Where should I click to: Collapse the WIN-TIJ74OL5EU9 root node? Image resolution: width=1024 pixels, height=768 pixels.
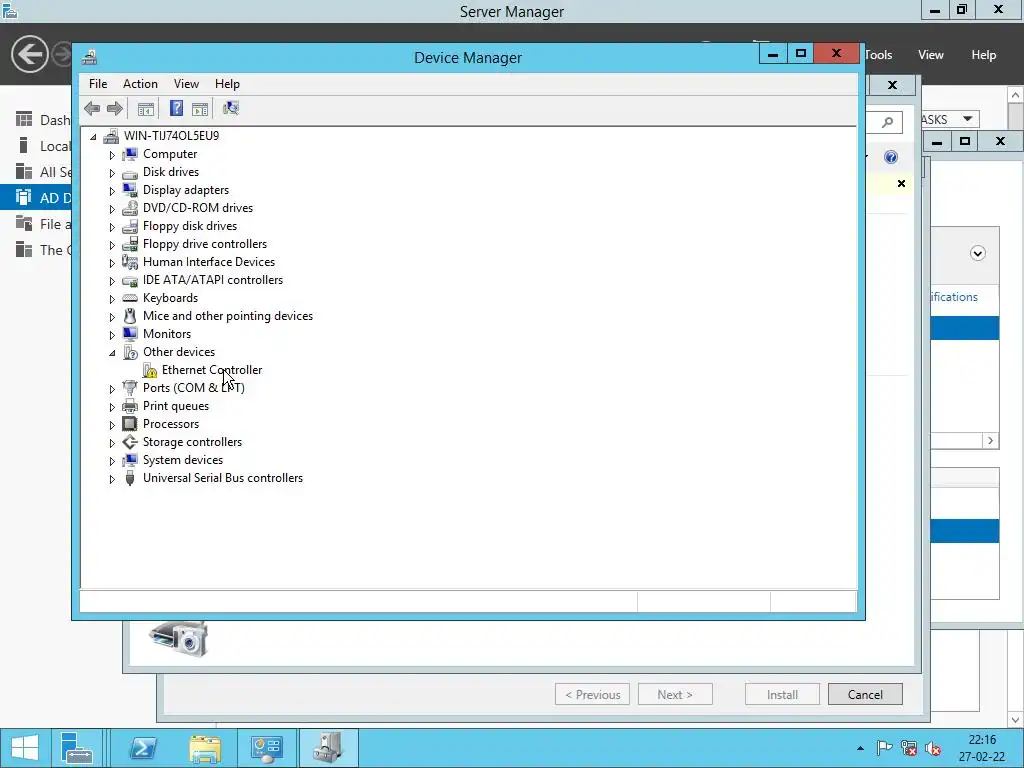point(93,136)
